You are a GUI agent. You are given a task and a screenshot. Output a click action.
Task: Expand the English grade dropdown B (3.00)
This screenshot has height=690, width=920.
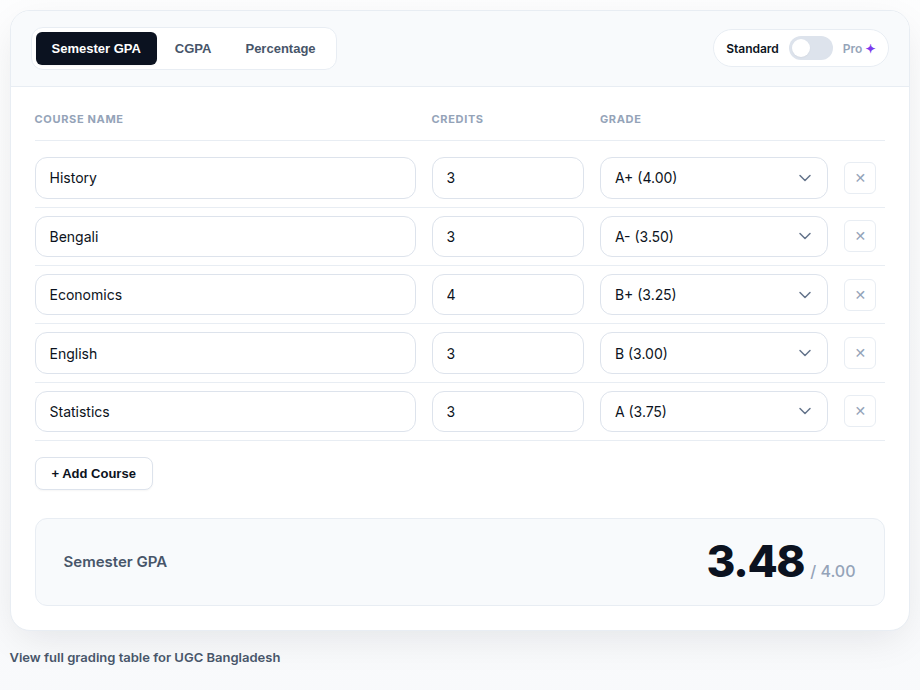click(713, 353)
